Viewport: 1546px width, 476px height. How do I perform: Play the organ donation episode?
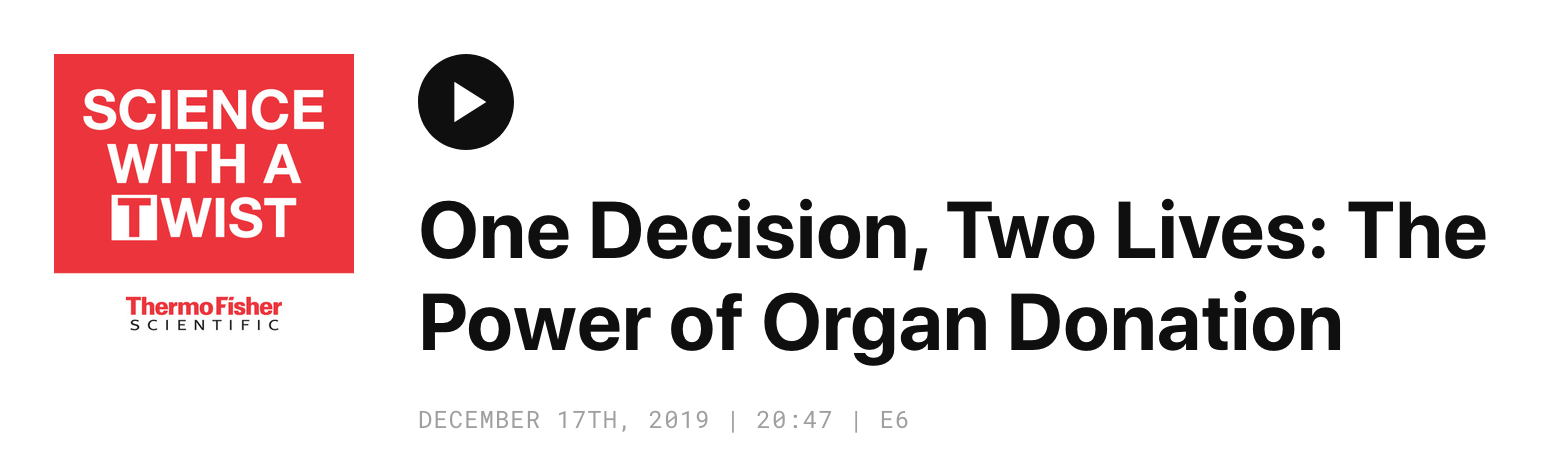465,102
